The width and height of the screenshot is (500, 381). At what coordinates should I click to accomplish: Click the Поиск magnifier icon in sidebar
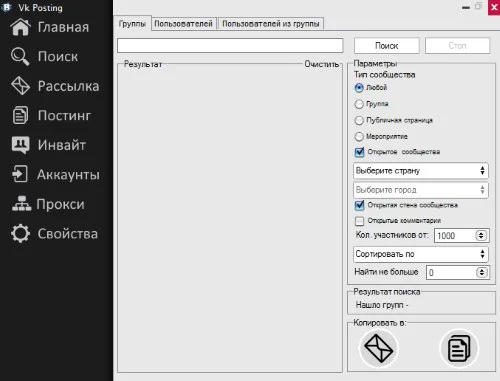pos(20,56)
